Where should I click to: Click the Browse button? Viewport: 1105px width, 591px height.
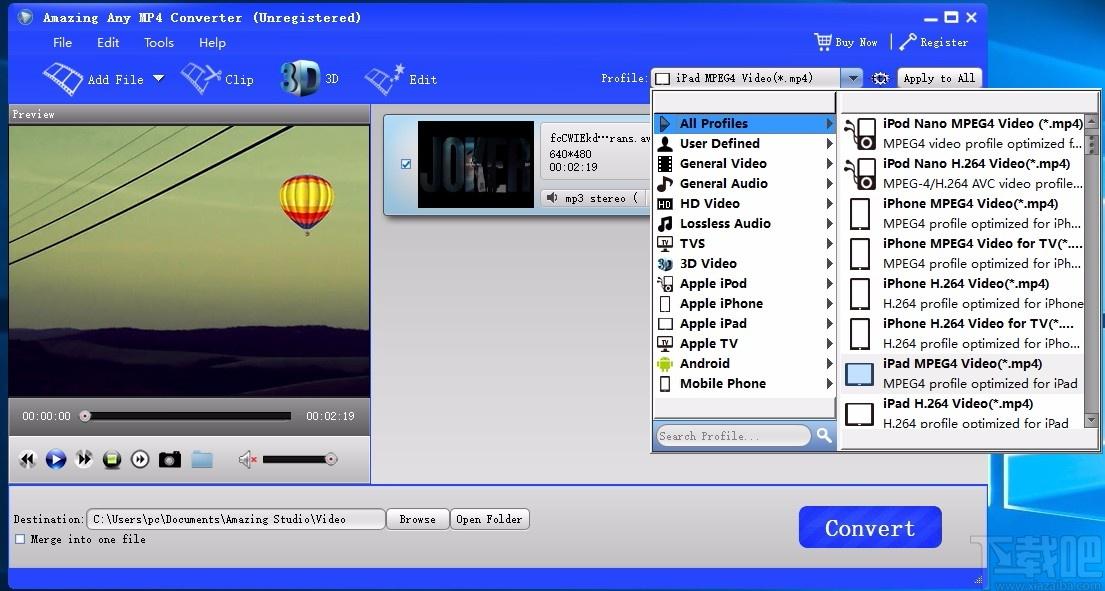tap(417, 519)
